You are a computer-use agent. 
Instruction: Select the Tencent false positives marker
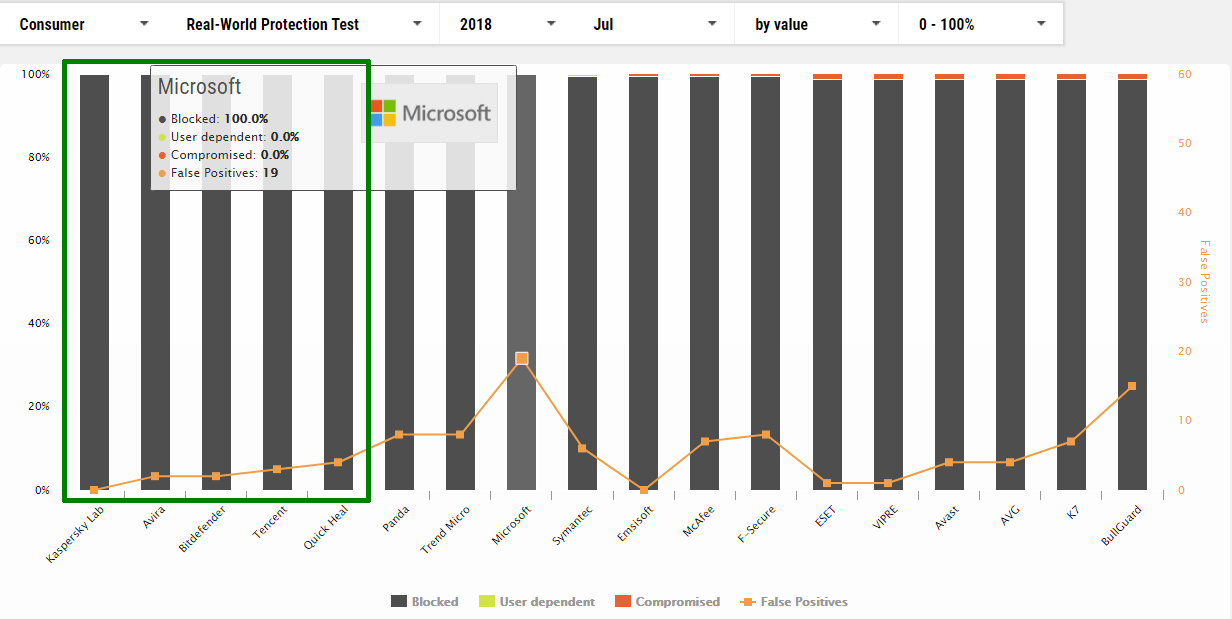tap(277, 469)
